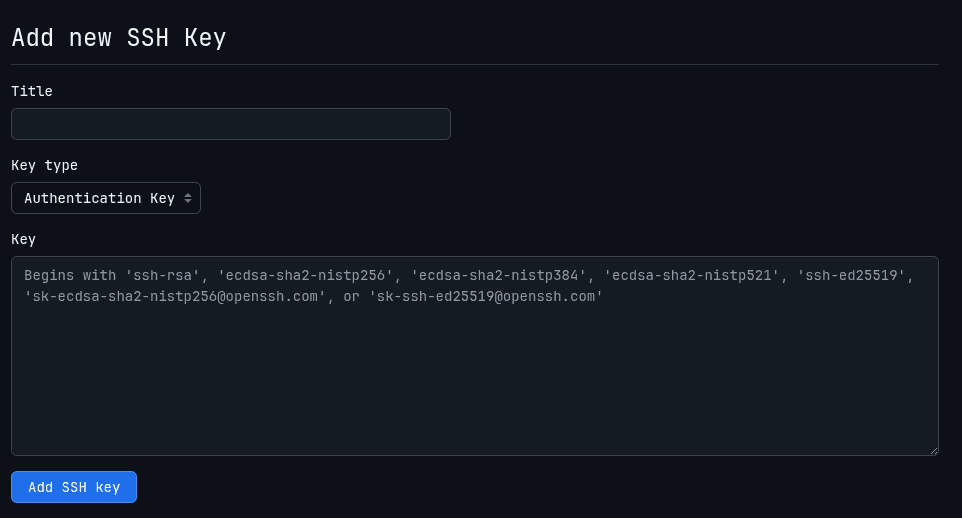Click 'ecdsa-sha2-nistp256' in the placeholder text

pos(306,275)
